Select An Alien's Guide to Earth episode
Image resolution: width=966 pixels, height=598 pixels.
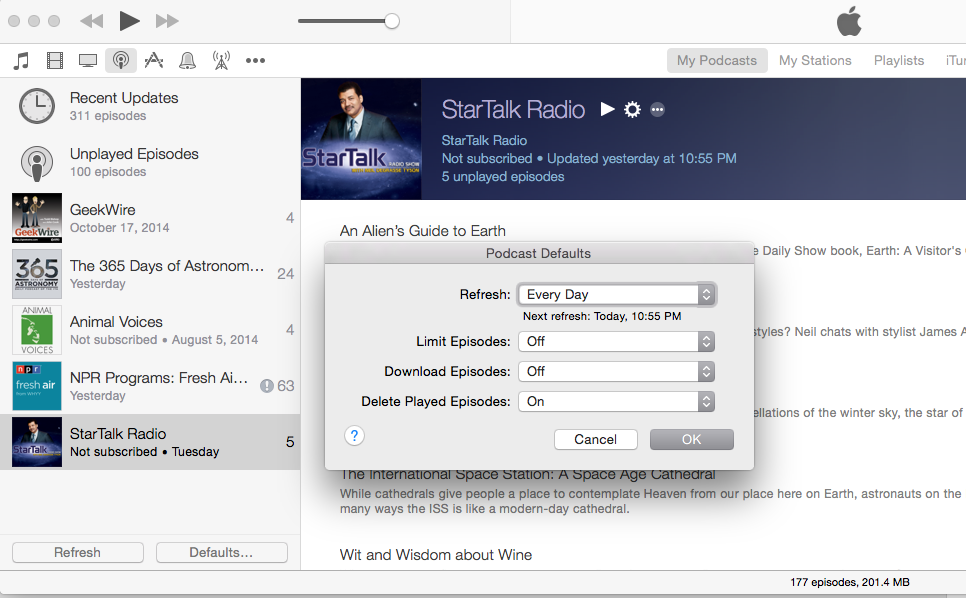coord(423,231)
